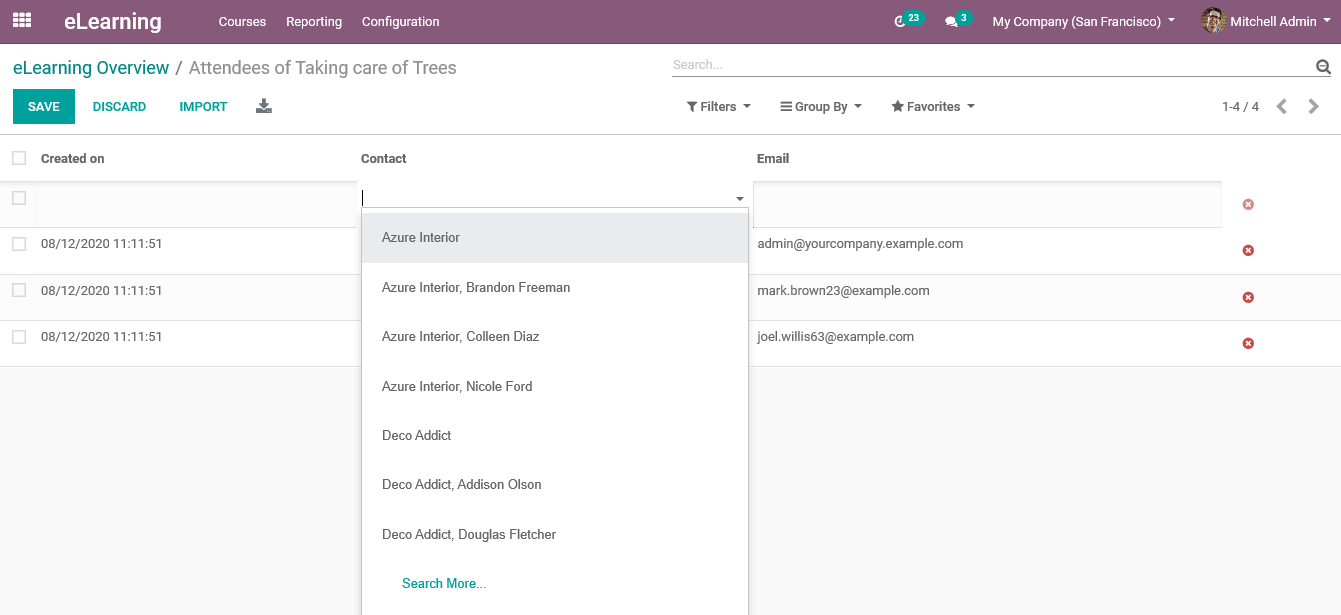This screenshot has width=1341, height=615.
Task: Toggle the select-all header checkbox
Action: coord(19,158)
